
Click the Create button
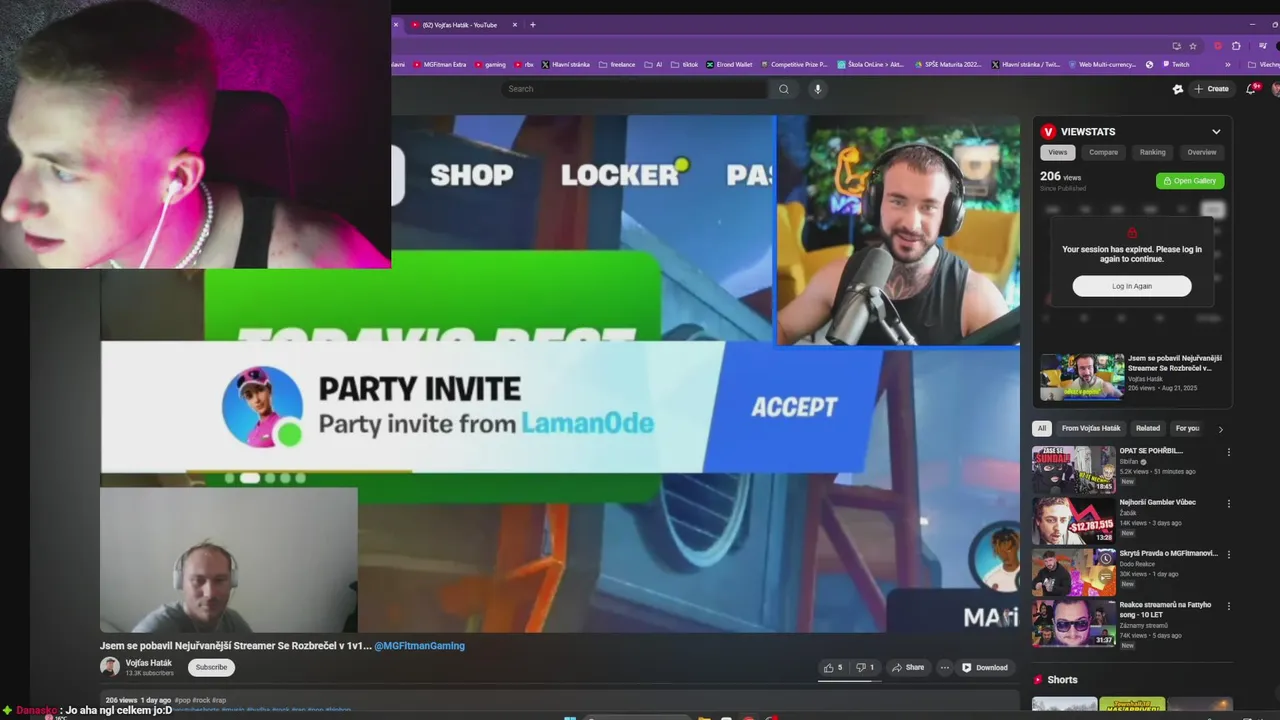point(1211,89)
